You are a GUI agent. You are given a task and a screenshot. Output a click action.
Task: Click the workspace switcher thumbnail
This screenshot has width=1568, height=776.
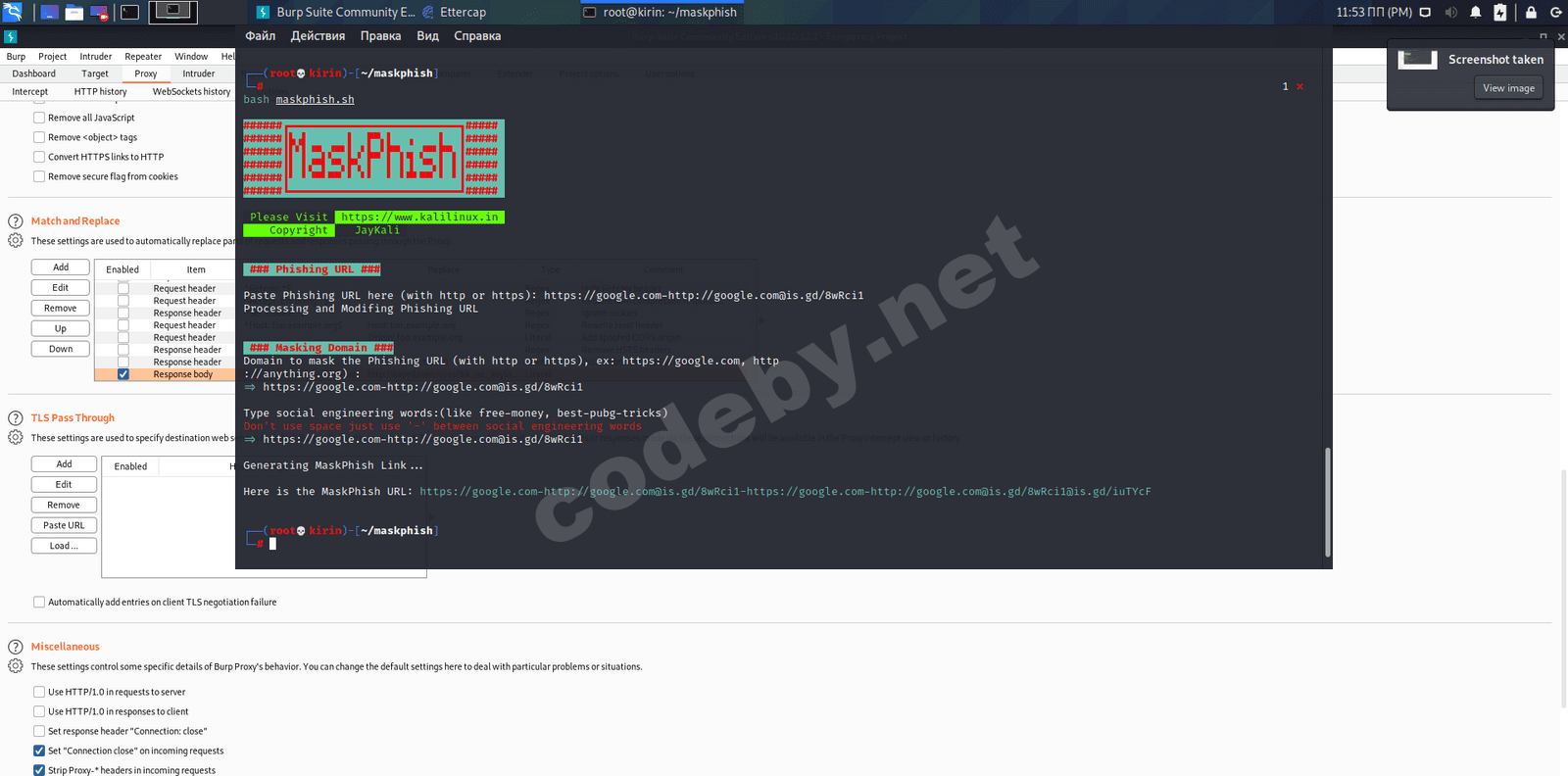(172, 12)
